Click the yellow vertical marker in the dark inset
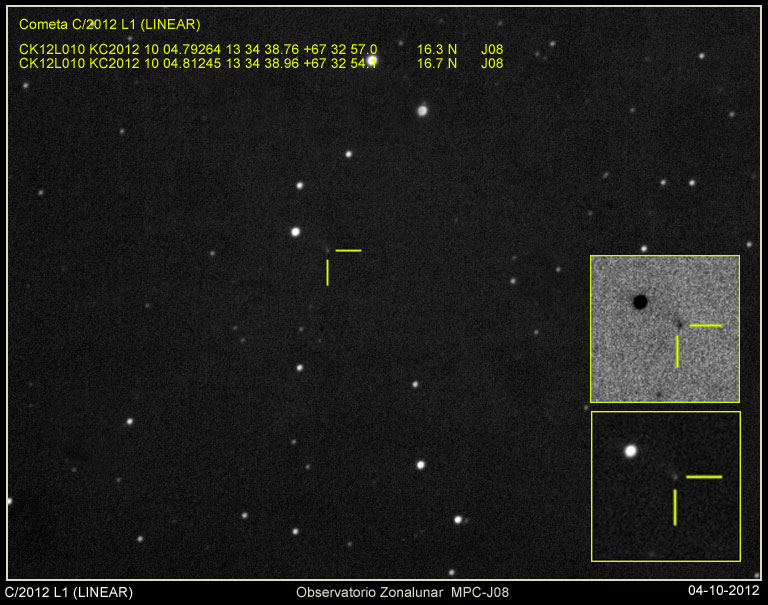The width and height of the screenshot is (768, 605). (x=675, y=507)
